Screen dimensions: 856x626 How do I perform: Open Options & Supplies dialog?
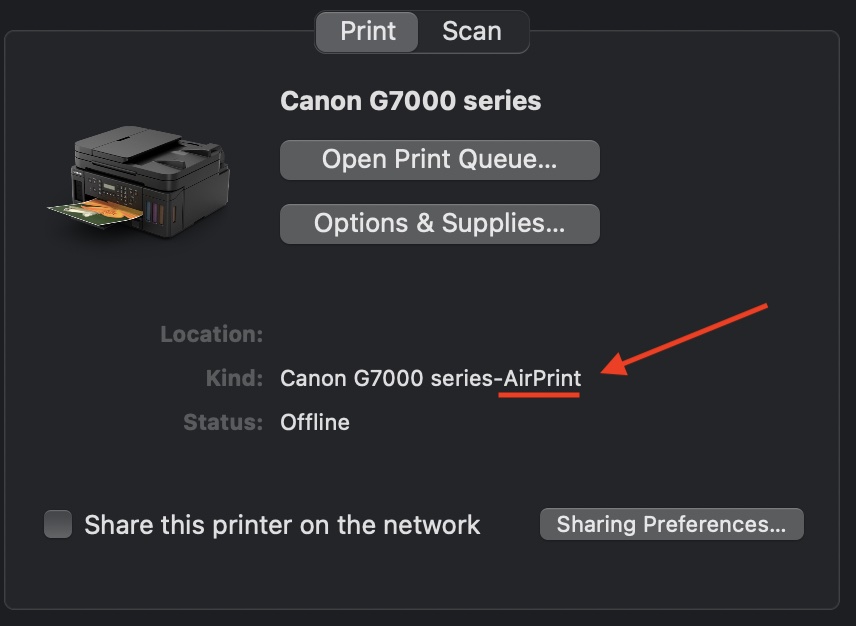439,223
